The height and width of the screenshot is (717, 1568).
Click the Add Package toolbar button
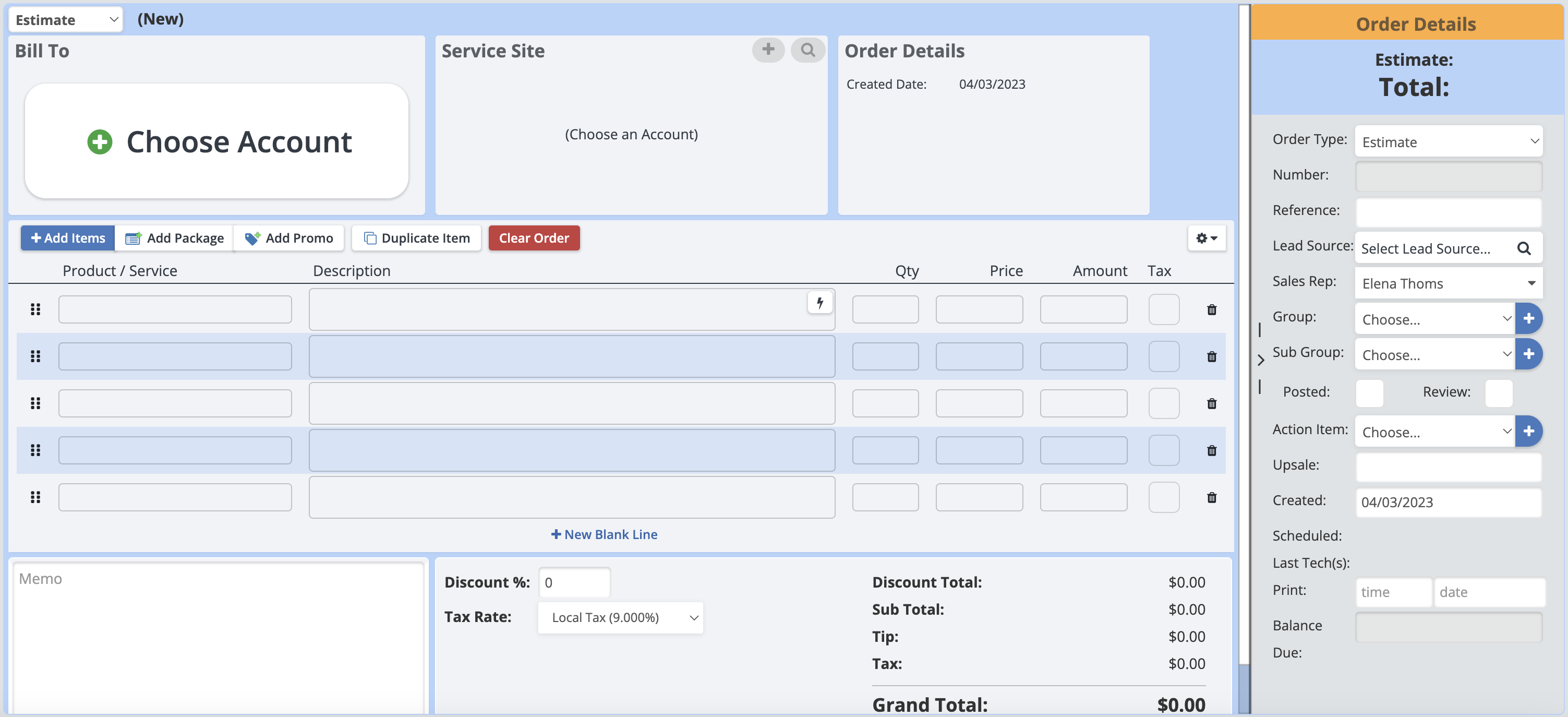coord(175,238)
